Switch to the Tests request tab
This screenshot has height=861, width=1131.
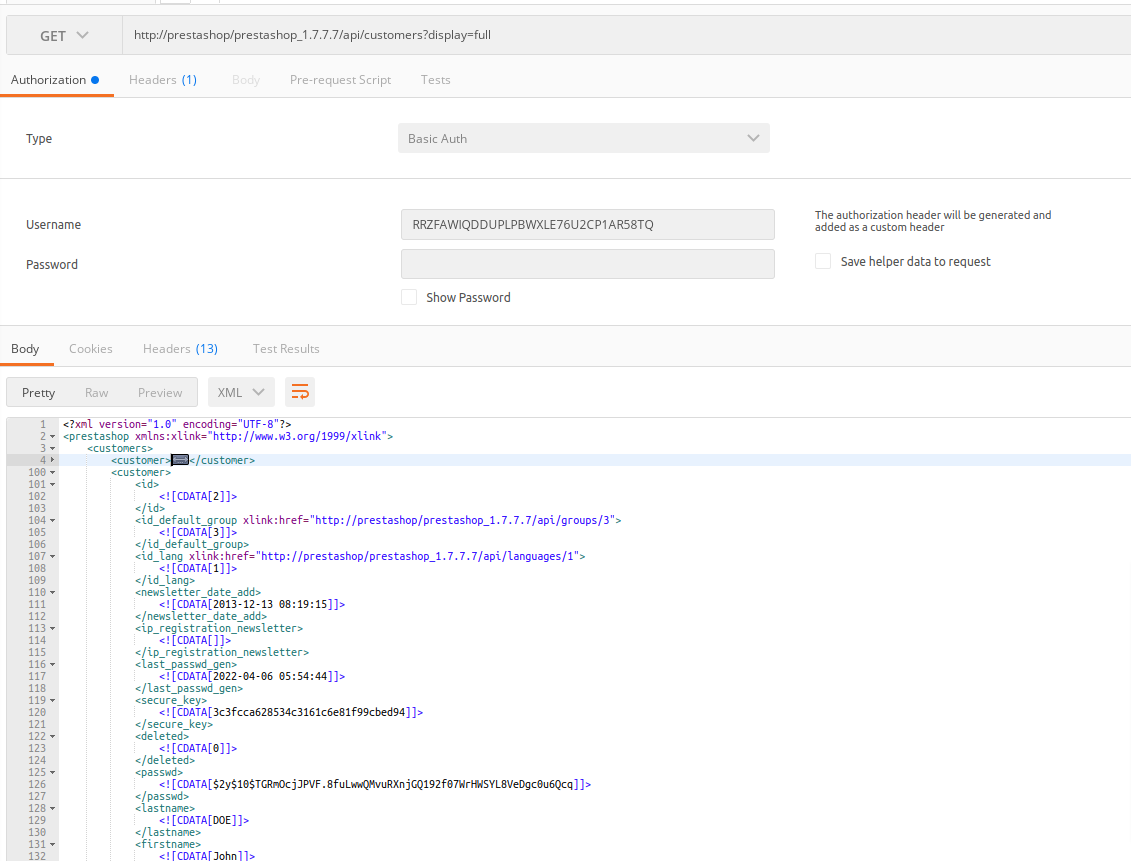(x=435, y=79)
